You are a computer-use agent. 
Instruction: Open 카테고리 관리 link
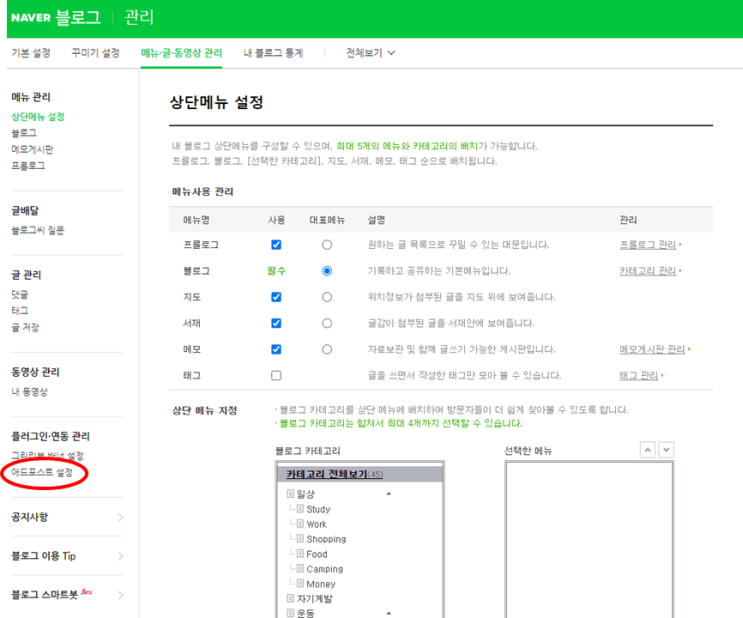[x=648, y=271]
